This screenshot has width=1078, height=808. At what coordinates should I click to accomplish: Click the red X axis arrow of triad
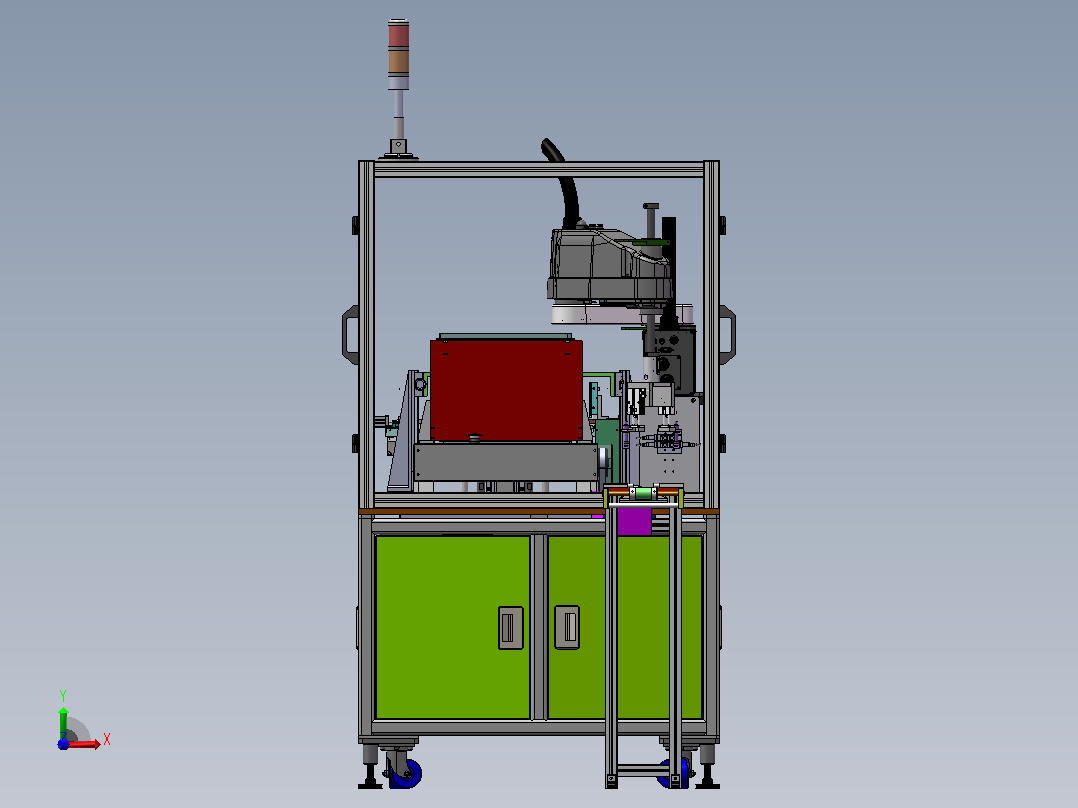[86, 744]
